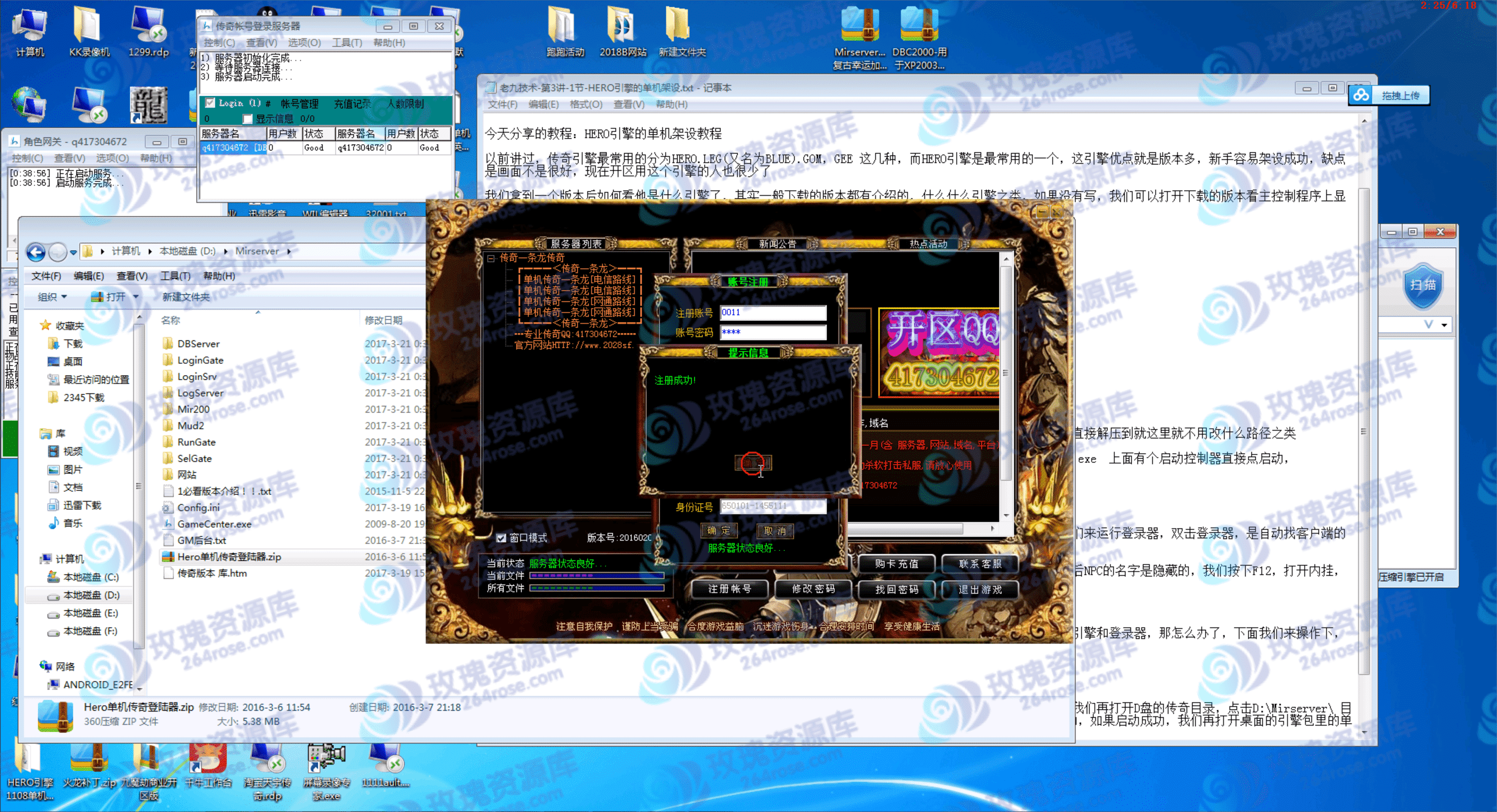Enable the 显示信息 checkbox
Image resolution: width=1497 pixels, height=812 pixels.
(x=248, y=119)
